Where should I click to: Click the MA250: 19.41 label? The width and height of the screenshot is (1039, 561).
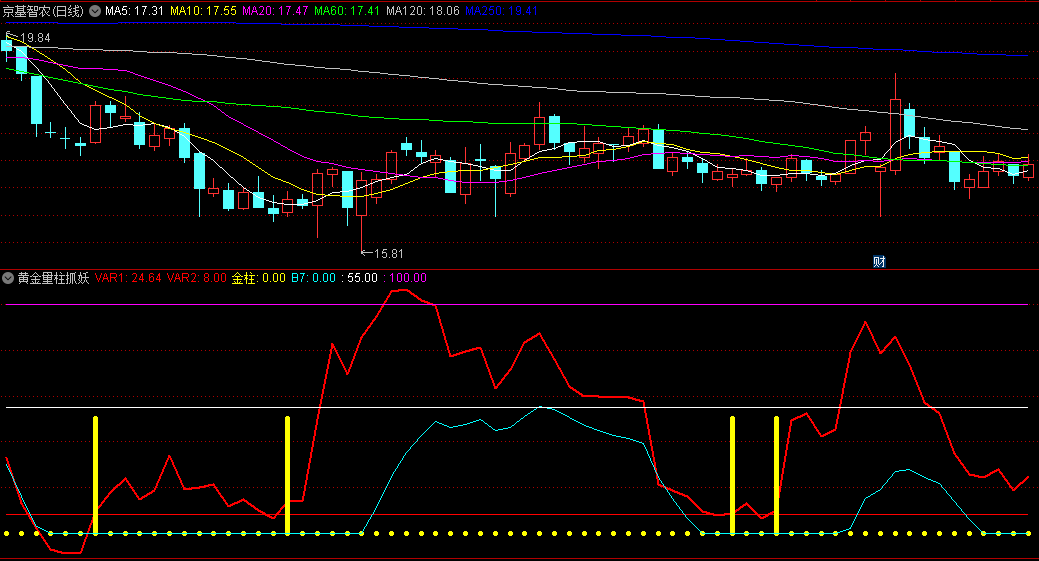pyautogui.click(x=502, y=11)
